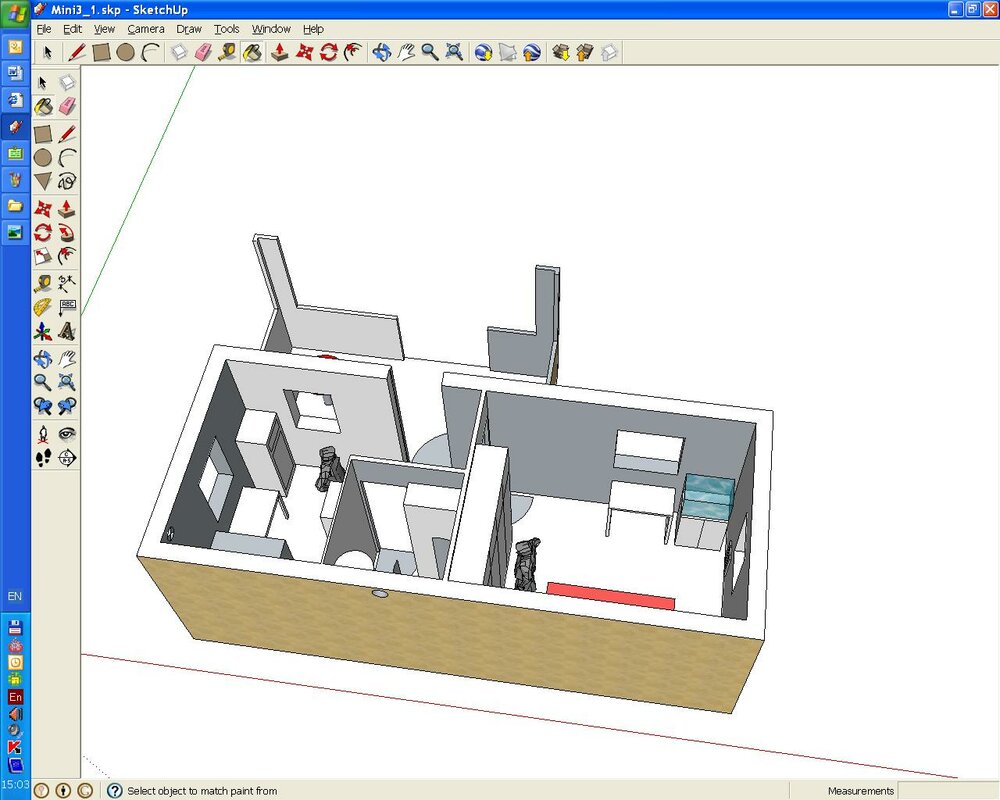1000x800 pixels.
Task: Activate the Axes tool
Action: coord(43,331)
